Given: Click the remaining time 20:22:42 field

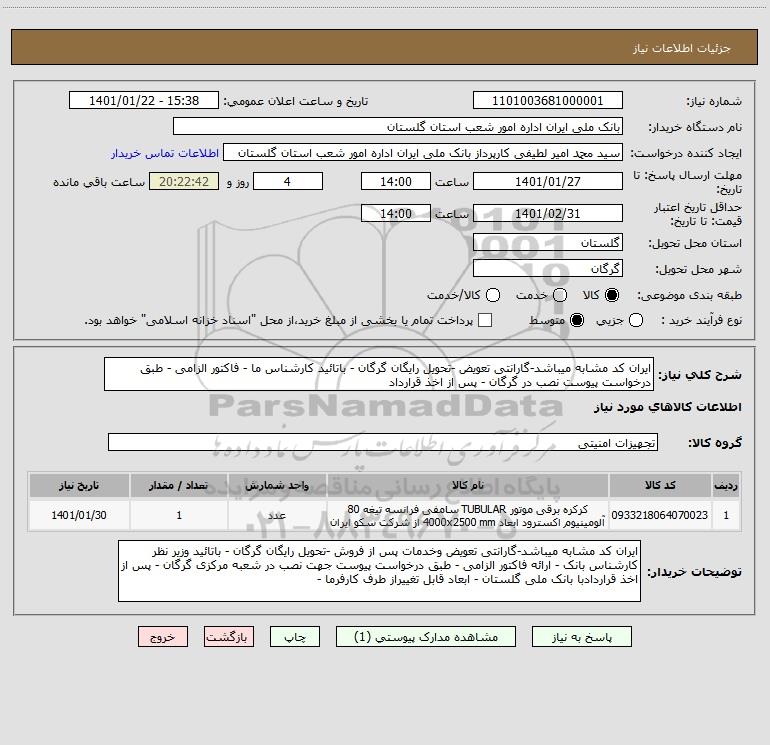Looking at the screenshot, I should coord(184,181).
